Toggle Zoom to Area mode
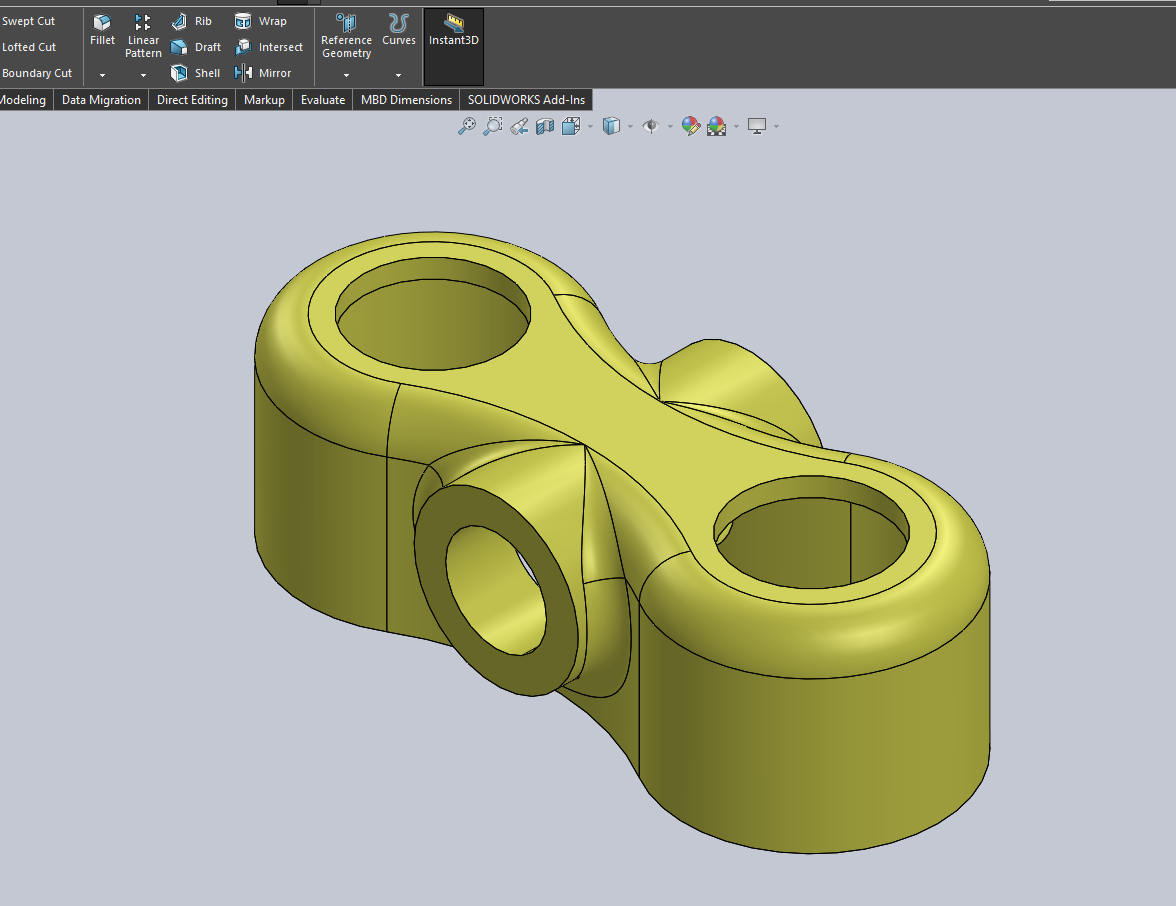The image size is (1176, 906). coord(492,126)
